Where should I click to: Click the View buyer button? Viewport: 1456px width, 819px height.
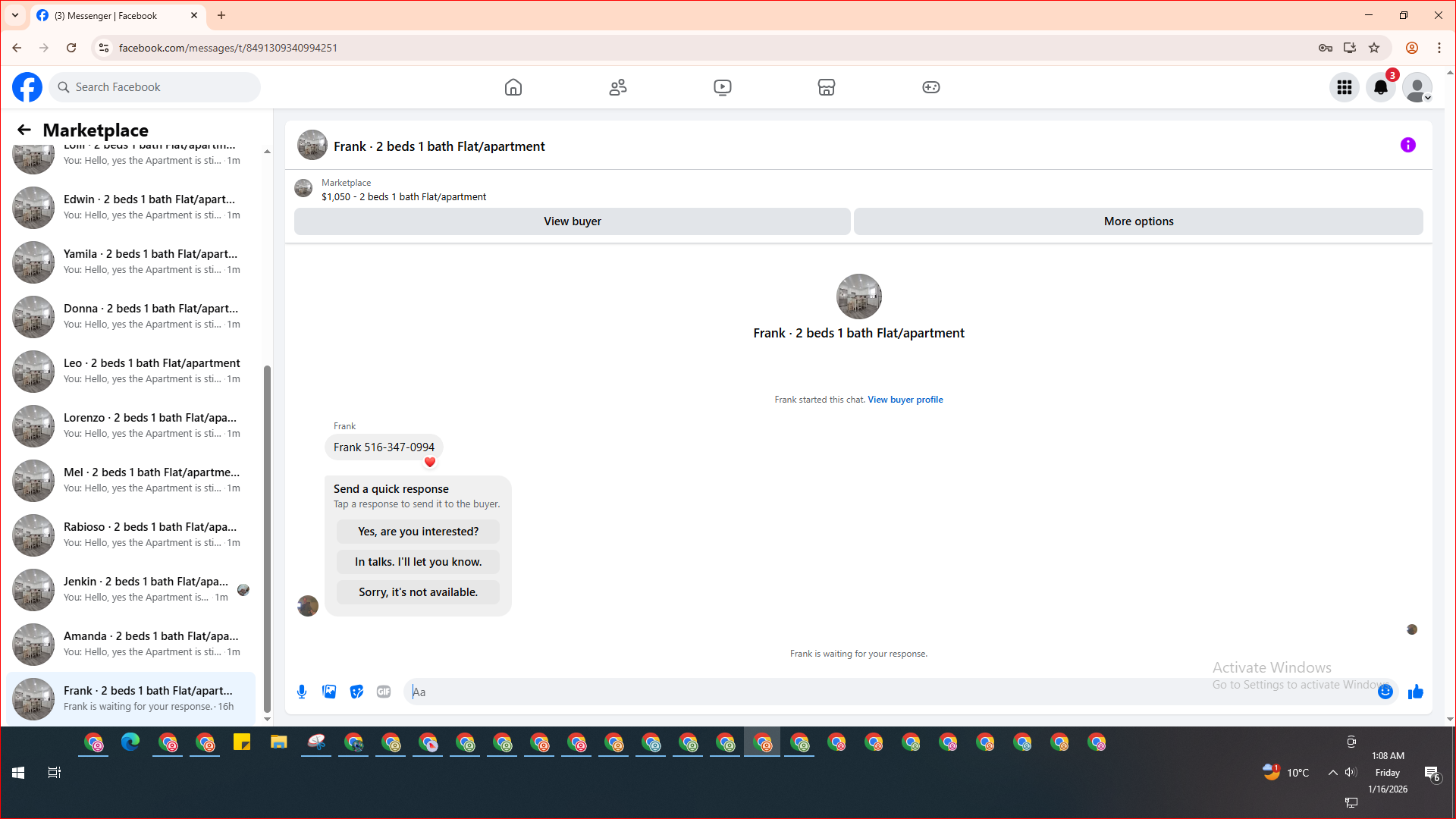click(x=572, y=221)
